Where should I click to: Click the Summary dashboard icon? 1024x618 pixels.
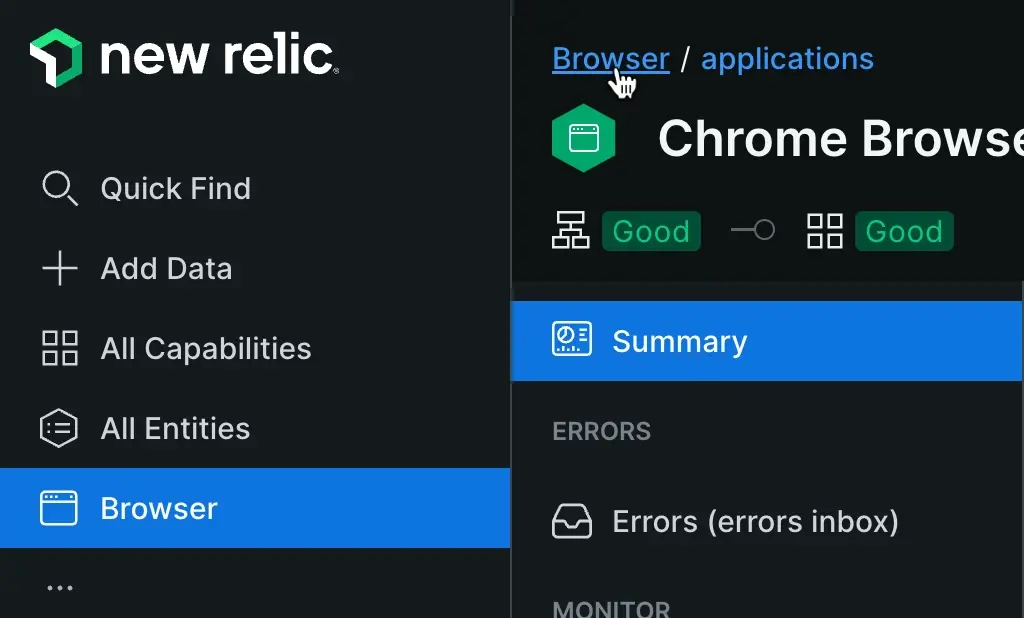coord(572,340)
